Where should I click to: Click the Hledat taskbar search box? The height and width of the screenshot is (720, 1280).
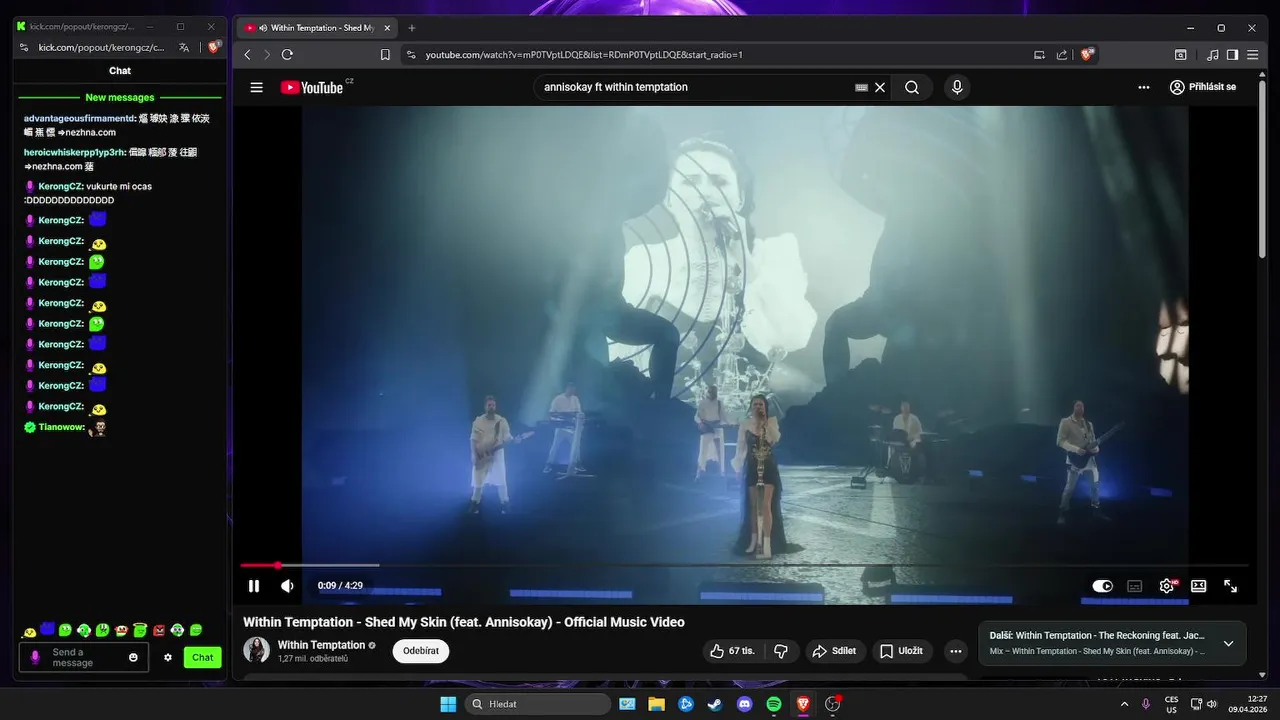(x=539, y=704)
